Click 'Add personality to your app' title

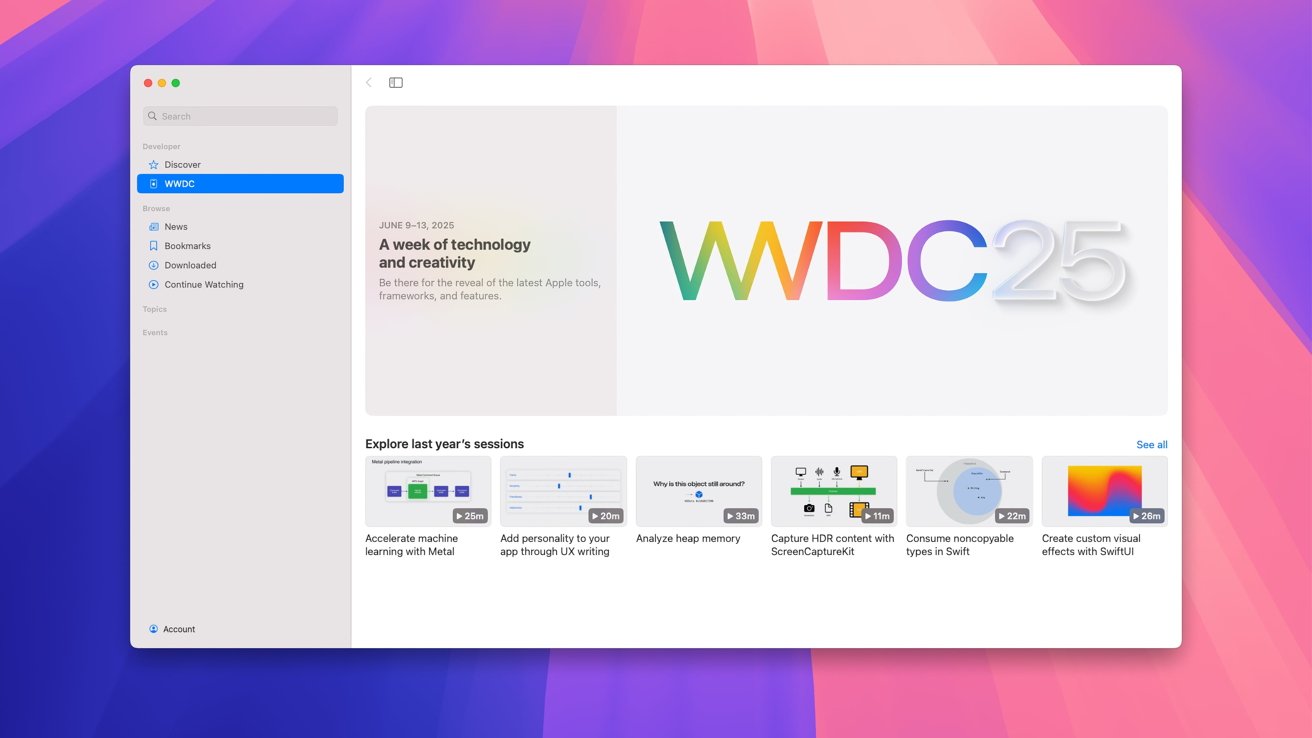click(555, 545)
